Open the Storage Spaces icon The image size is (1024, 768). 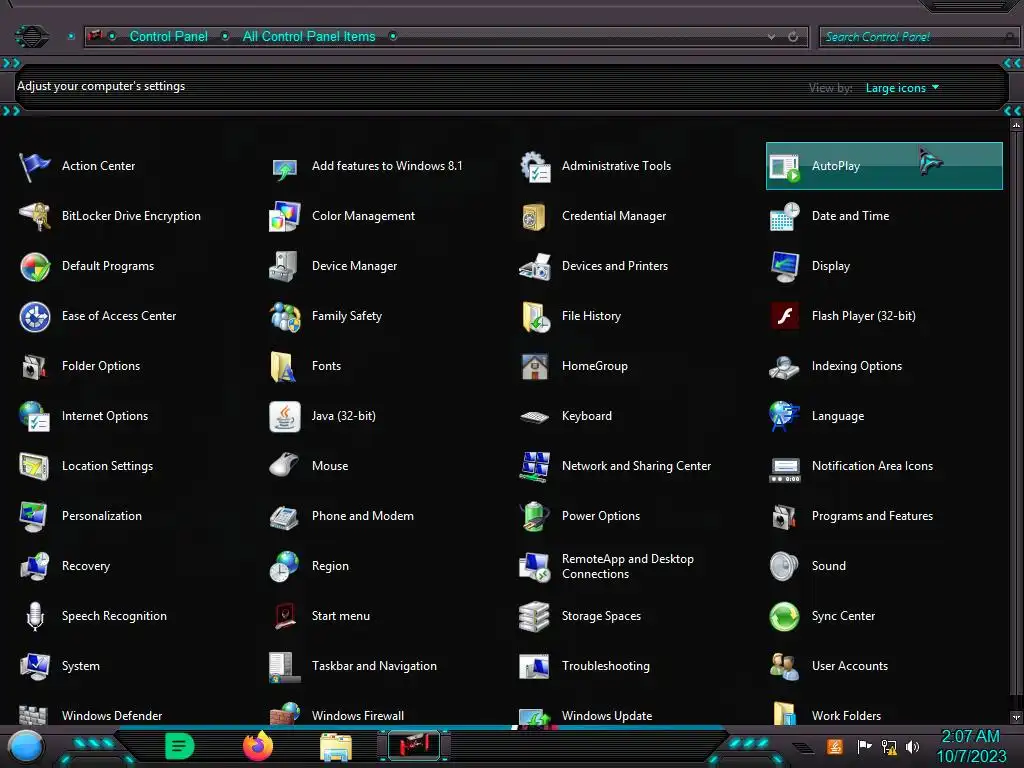pyautogui.click(x=535, y=616)
